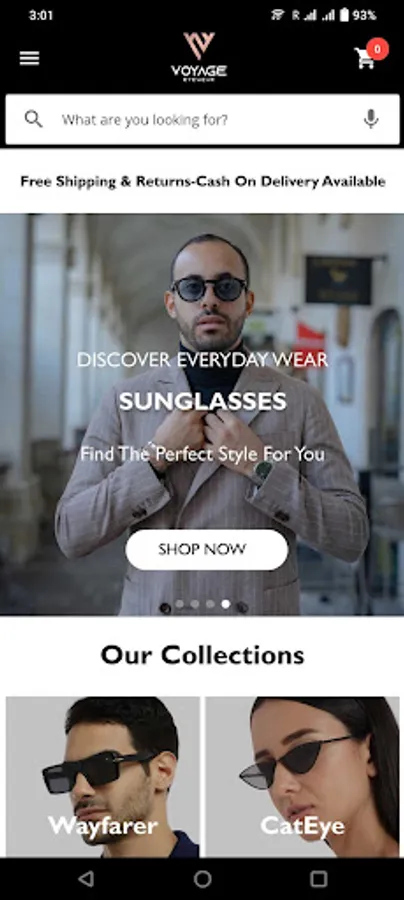Screen dimensions: 404x900
Task: Select the active fourth carousel dot
Action: pos(226,604)
